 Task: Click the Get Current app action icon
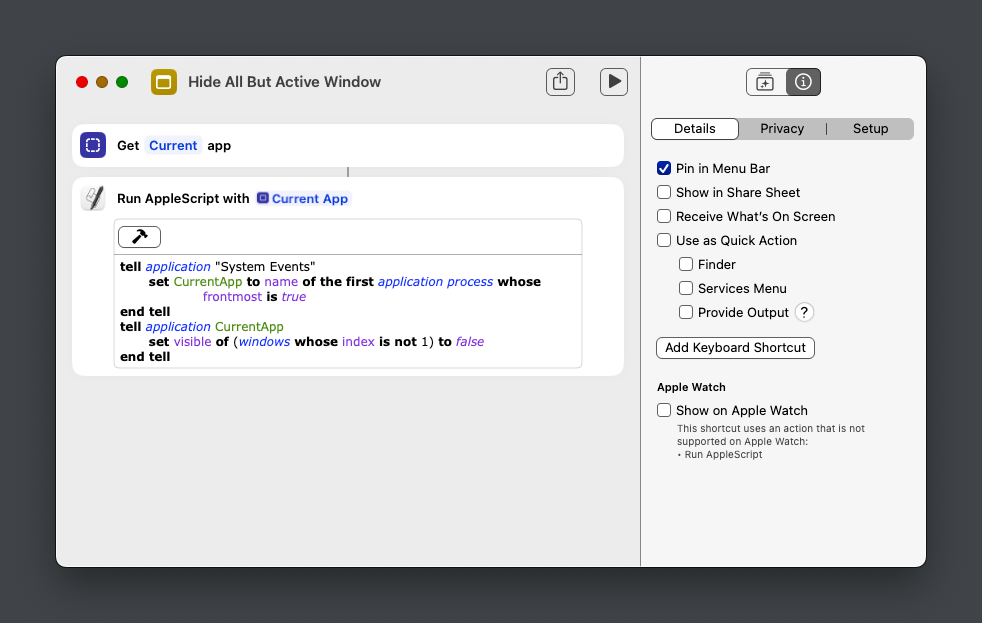point(93,145)
